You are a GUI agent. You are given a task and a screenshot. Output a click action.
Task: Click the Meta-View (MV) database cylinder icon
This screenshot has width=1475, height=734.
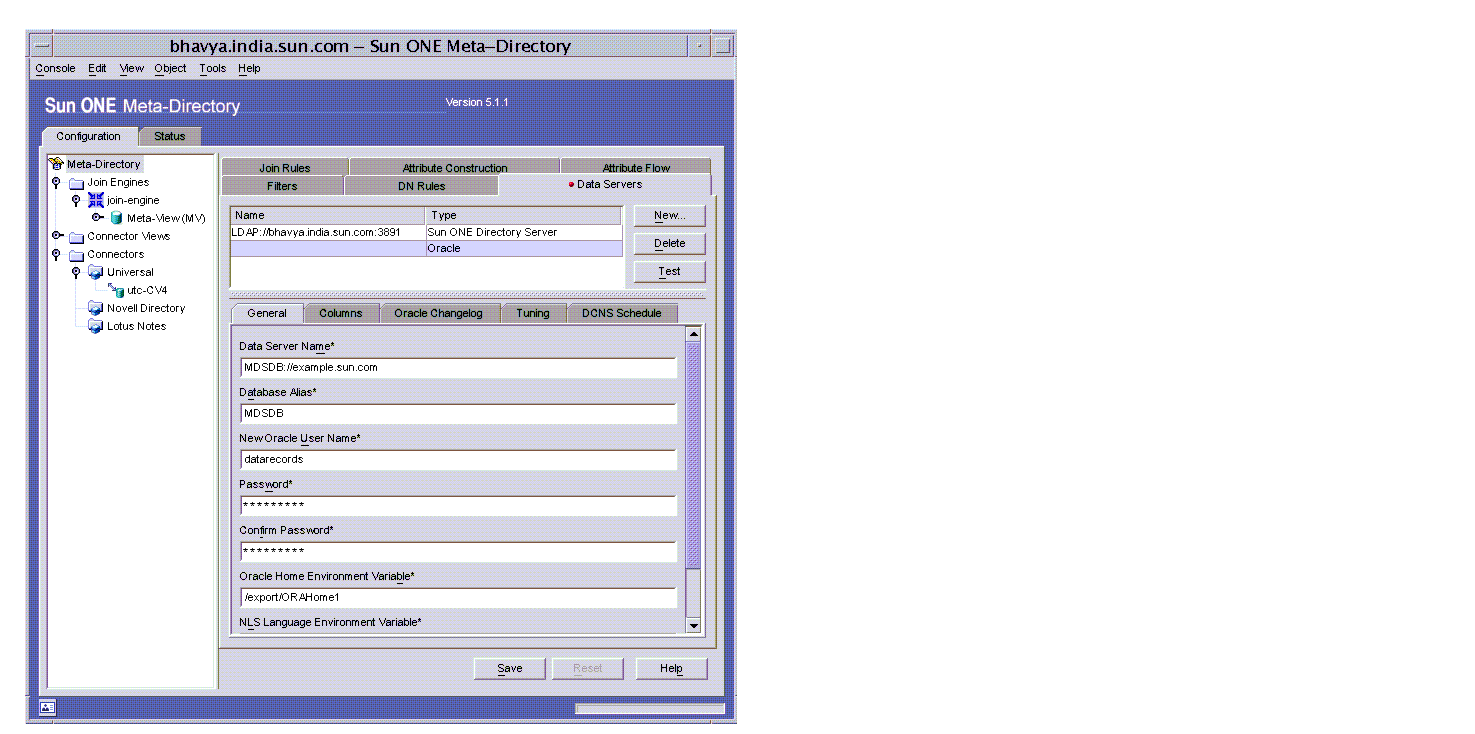tap(117, 218)
